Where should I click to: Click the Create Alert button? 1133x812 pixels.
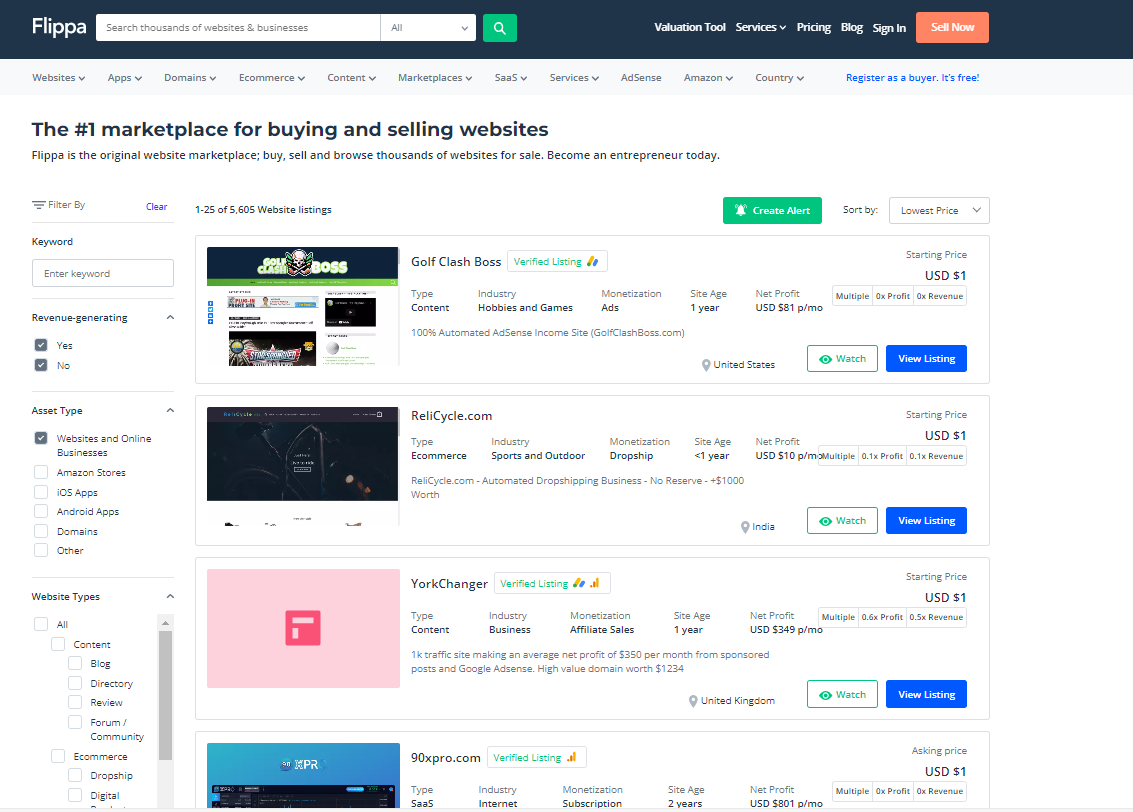tap(772, 210)
